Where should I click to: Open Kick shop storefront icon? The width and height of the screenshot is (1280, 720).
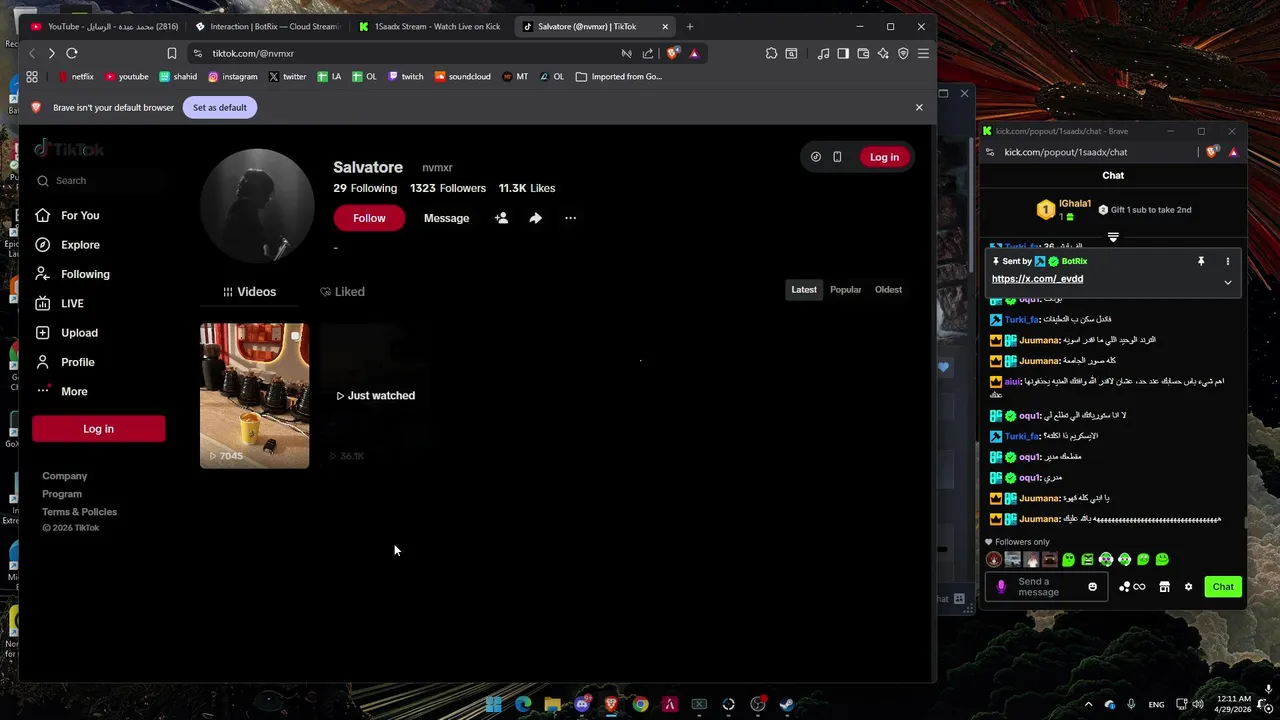tap(1164, 587)
